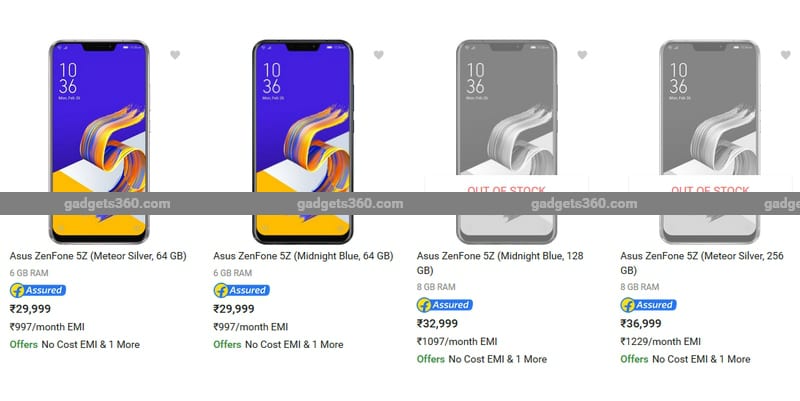Open Asus ZenFone 5Z Midnight Blue 64 GB title
This screenshot has width=800, height=401.
[303, 256]
